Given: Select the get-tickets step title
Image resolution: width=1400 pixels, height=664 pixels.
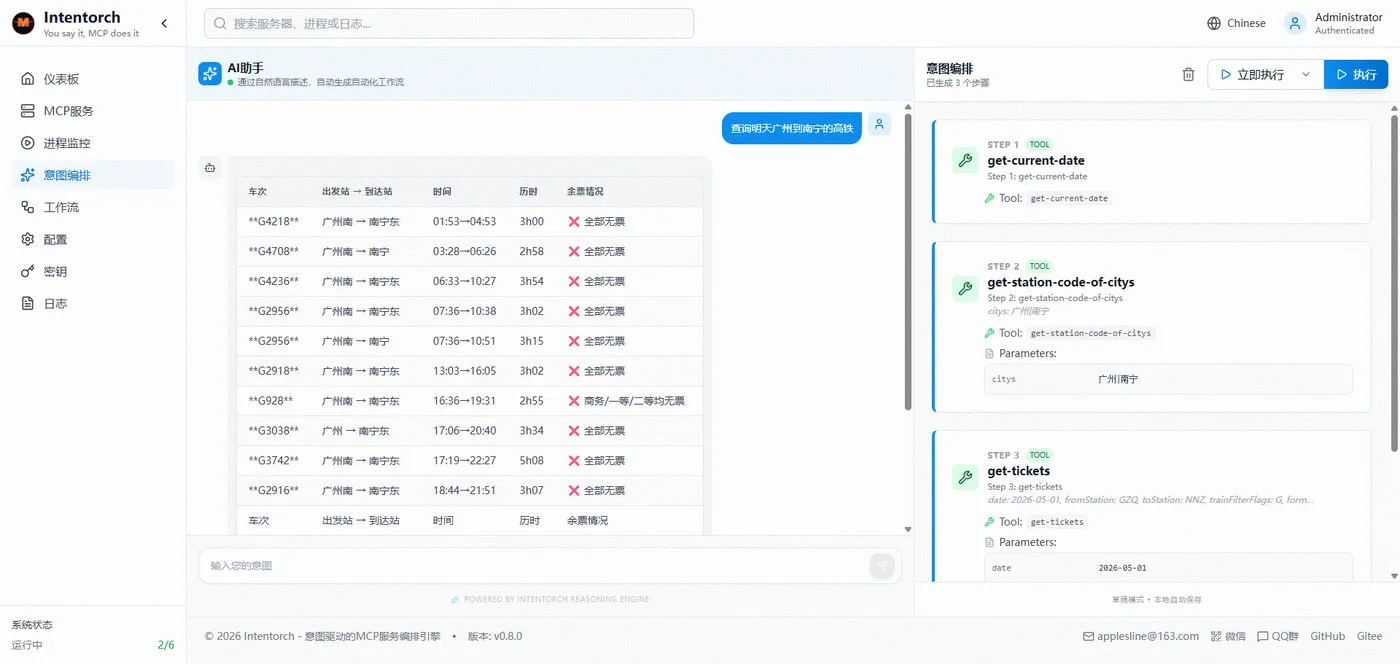Looking at the screenshot, I should point(1019,471).
